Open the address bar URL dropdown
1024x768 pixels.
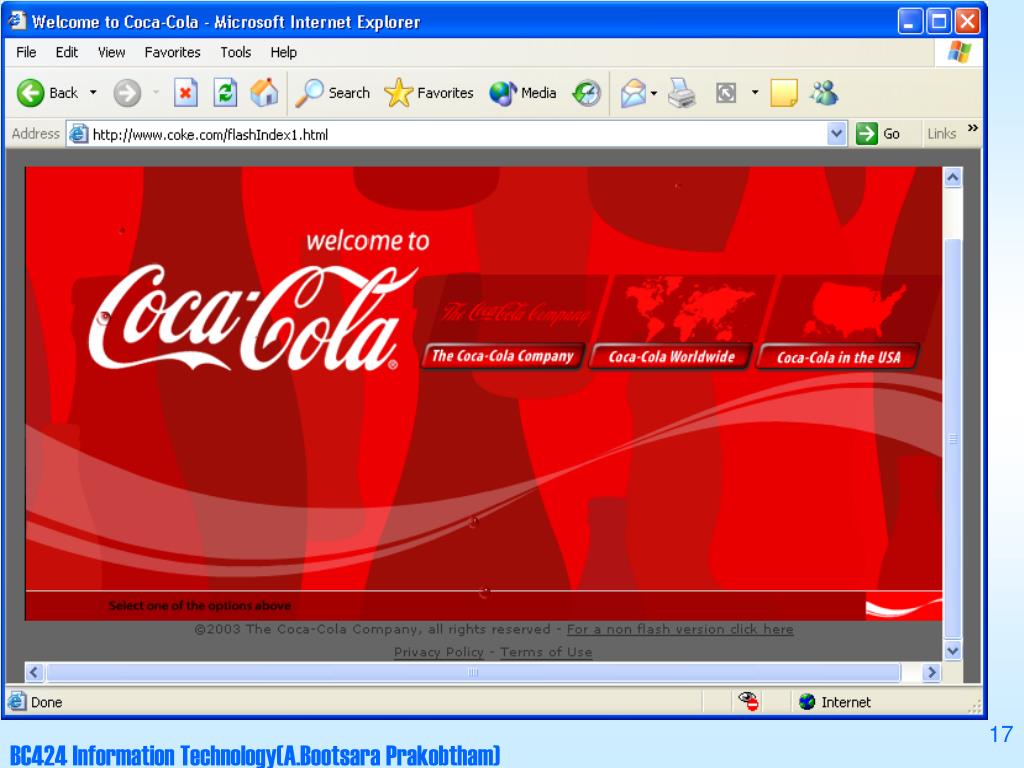(x=837, y=134)
